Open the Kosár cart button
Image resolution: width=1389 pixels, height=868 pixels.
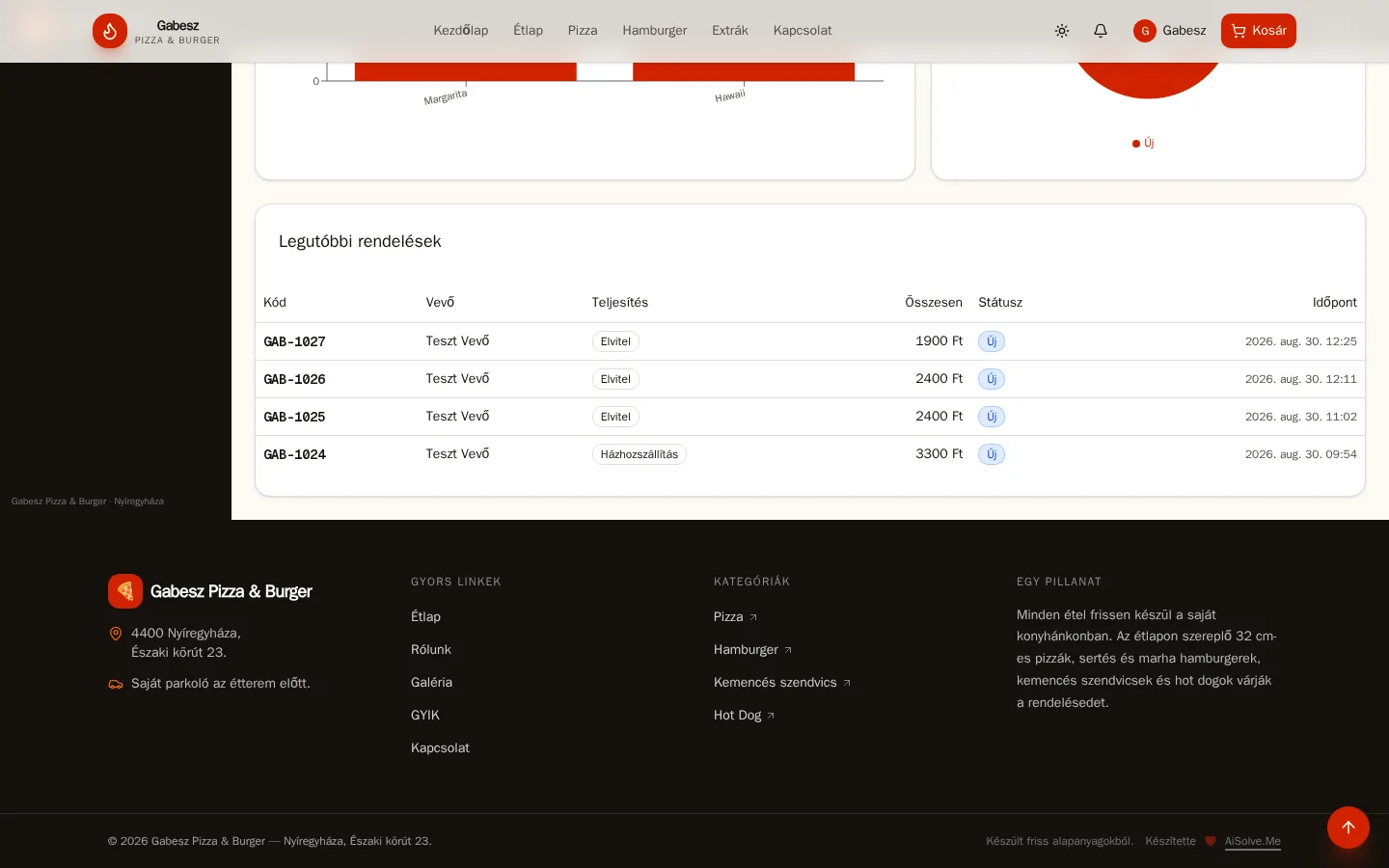pos(1259,31)
